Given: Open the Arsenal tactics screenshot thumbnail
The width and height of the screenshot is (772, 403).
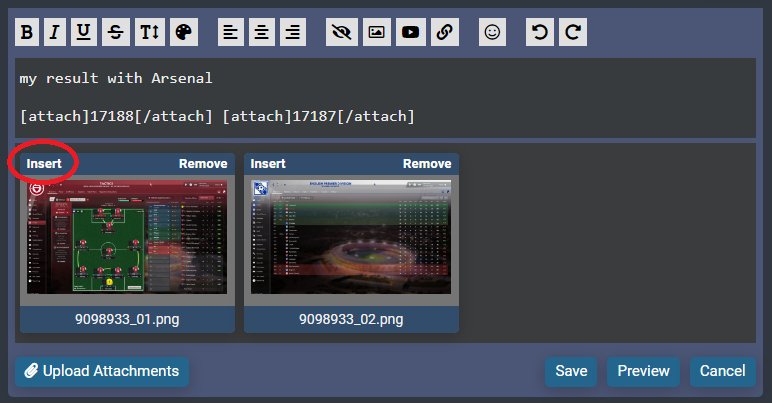Looking at the screenshot, I should point(127,237).
